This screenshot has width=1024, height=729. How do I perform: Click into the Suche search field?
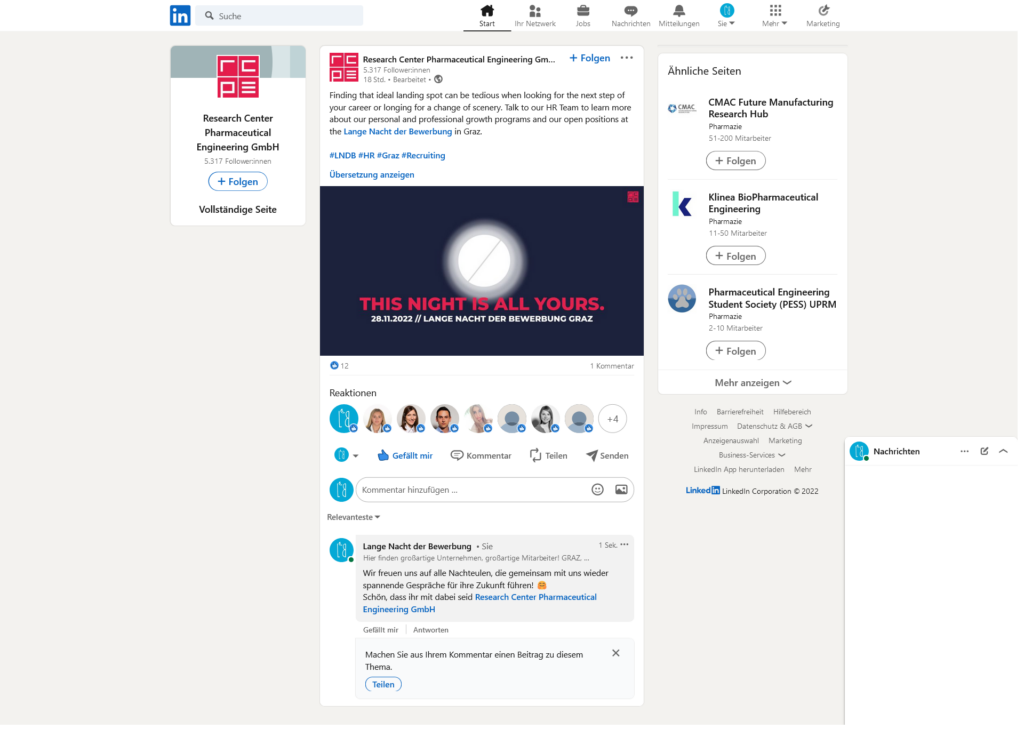tap(280, 16)
